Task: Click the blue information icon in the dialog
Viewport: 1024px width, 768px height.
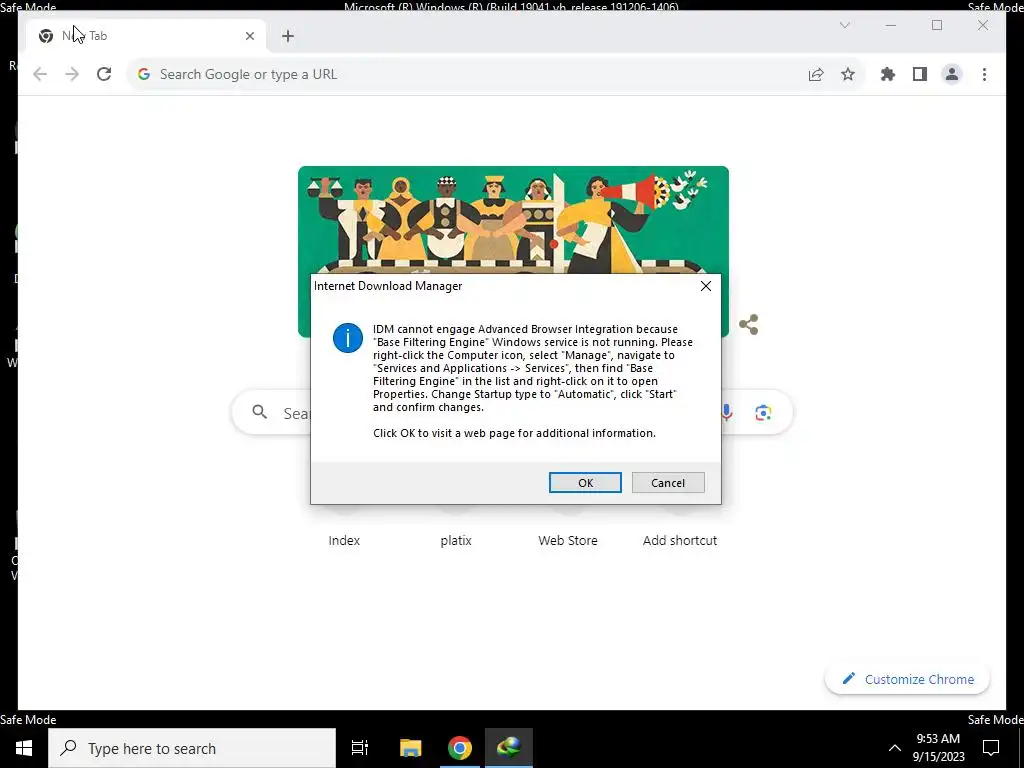Action: tap(347, 338)
